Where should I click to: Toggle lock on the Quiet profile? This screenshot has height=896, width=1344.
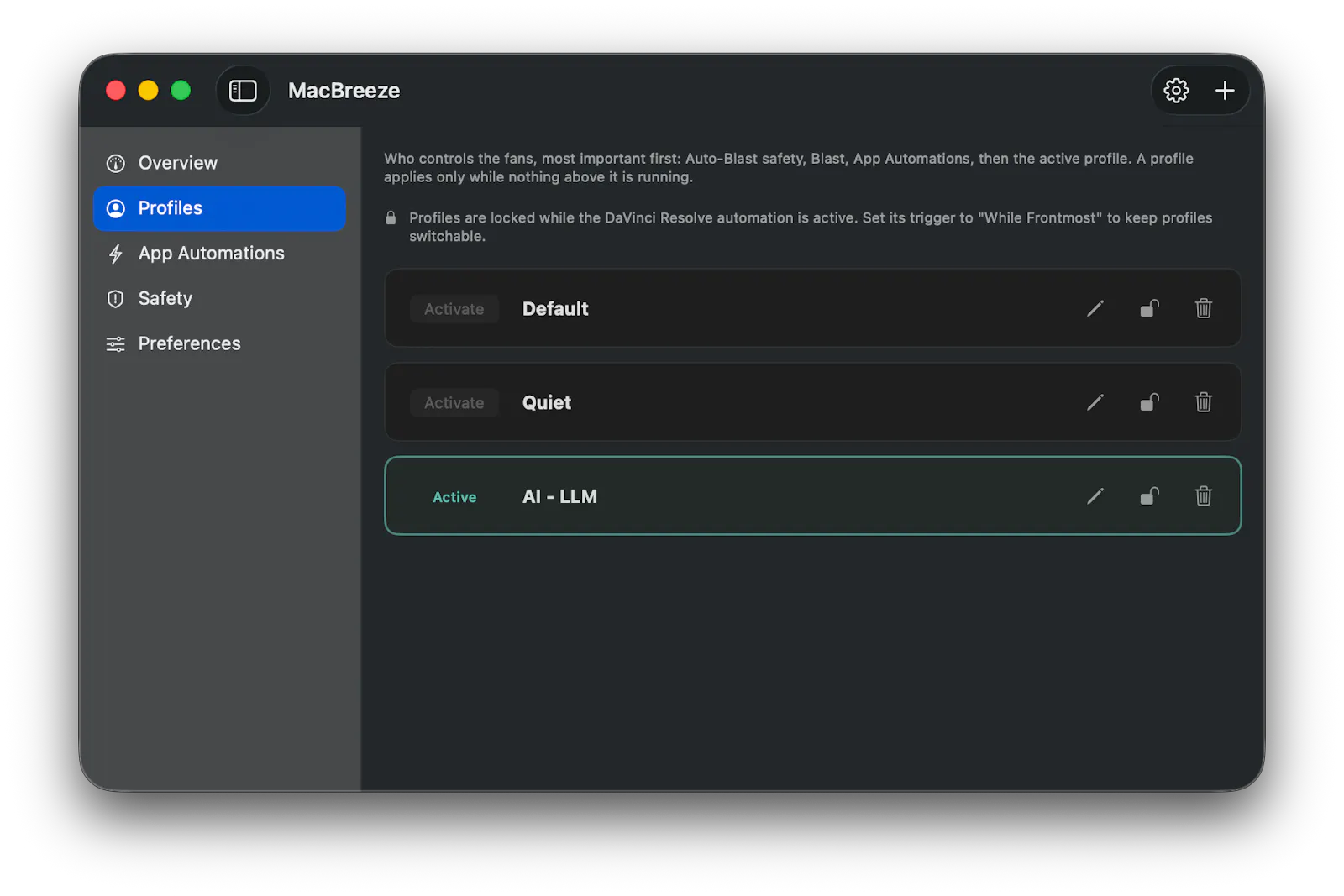[1149, 403]
